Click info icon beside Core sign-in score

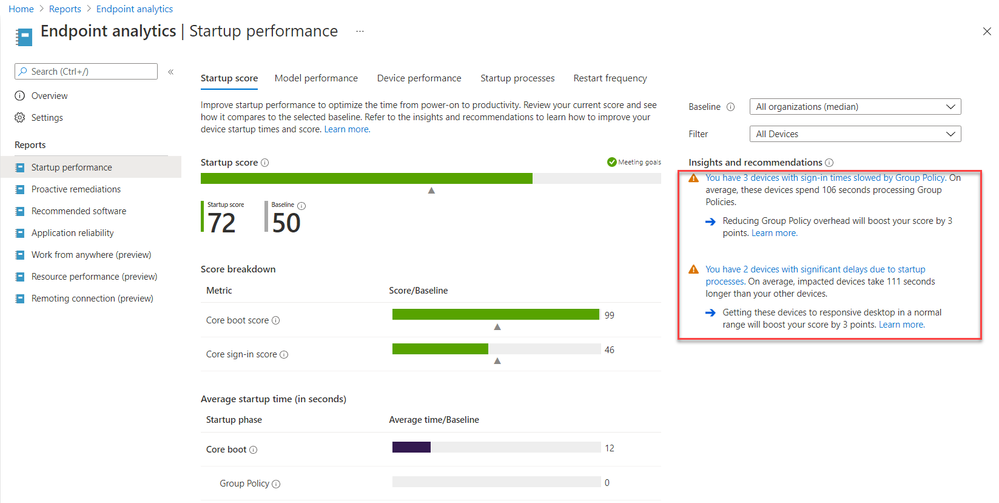click(x=286, y=354)
